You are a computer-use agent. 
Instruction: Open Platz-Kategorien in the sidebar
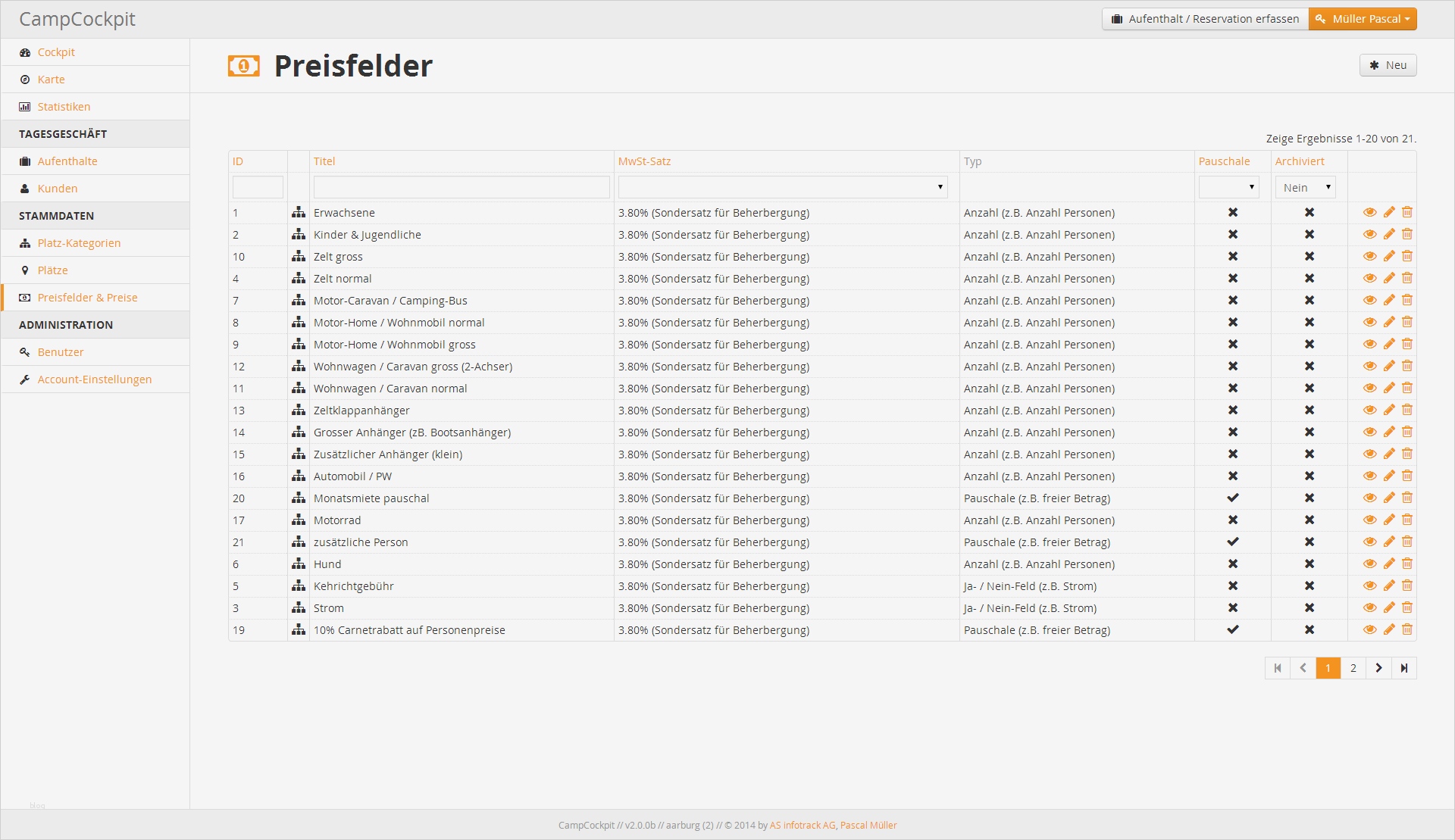click(x=79, y=243)
